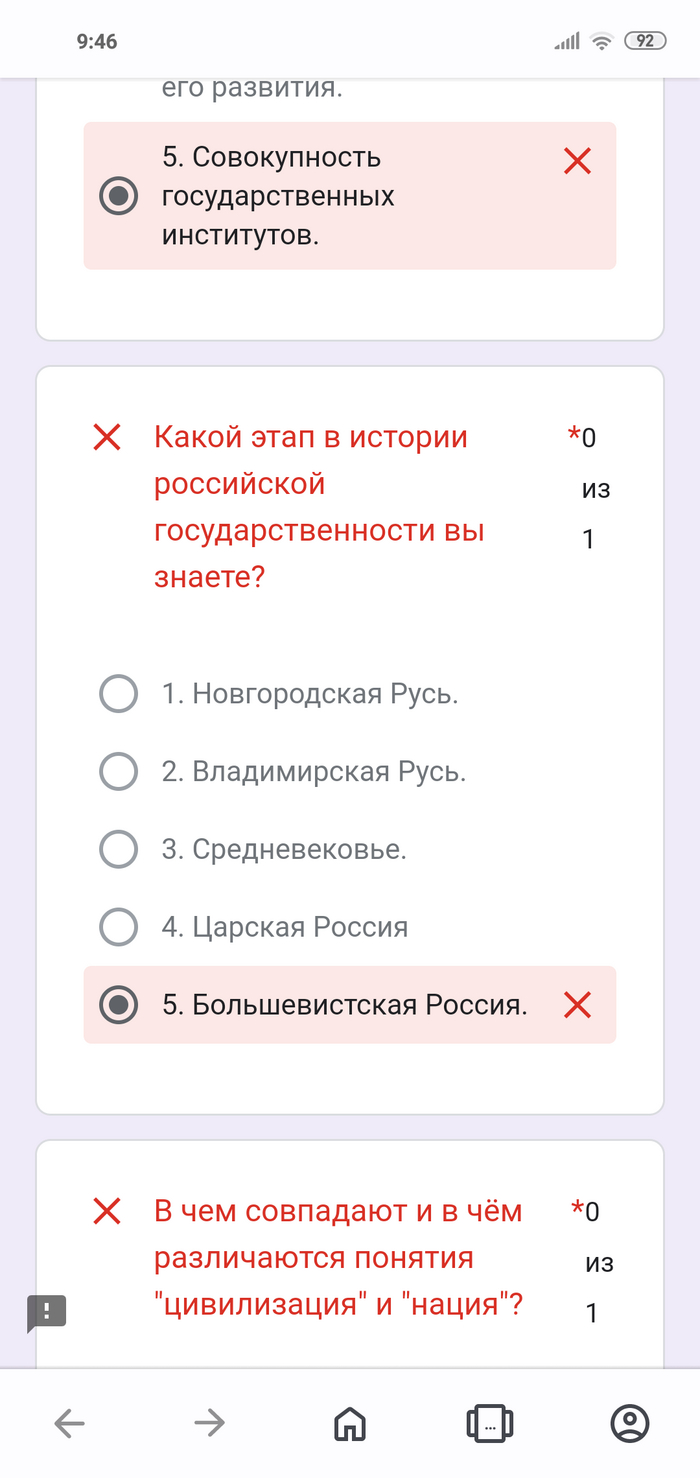The image size is (700, 1478).
Task: Select radio option Царская Россия
Action: [118, 927]
